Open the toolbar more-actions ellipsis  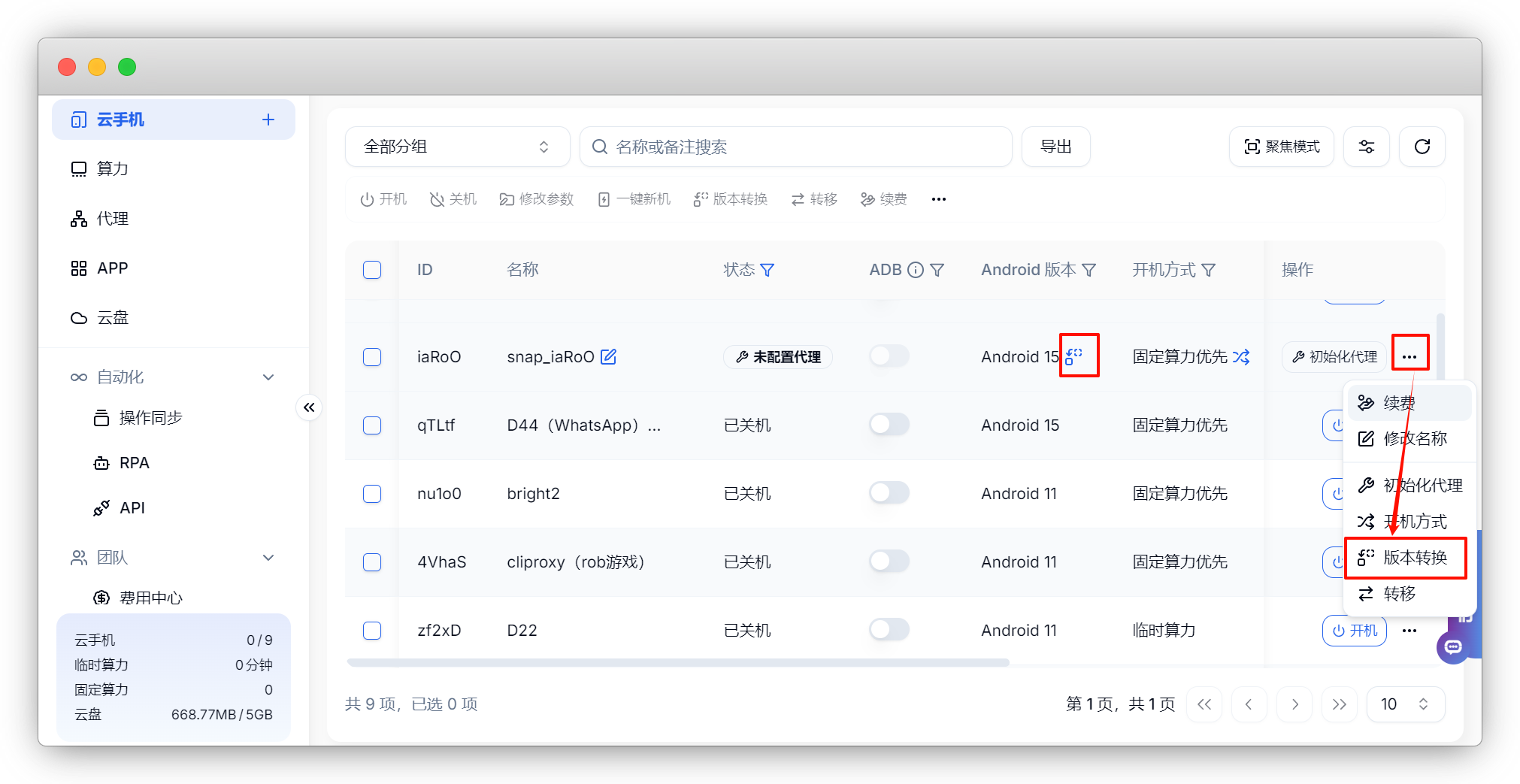tap(939, 199)
